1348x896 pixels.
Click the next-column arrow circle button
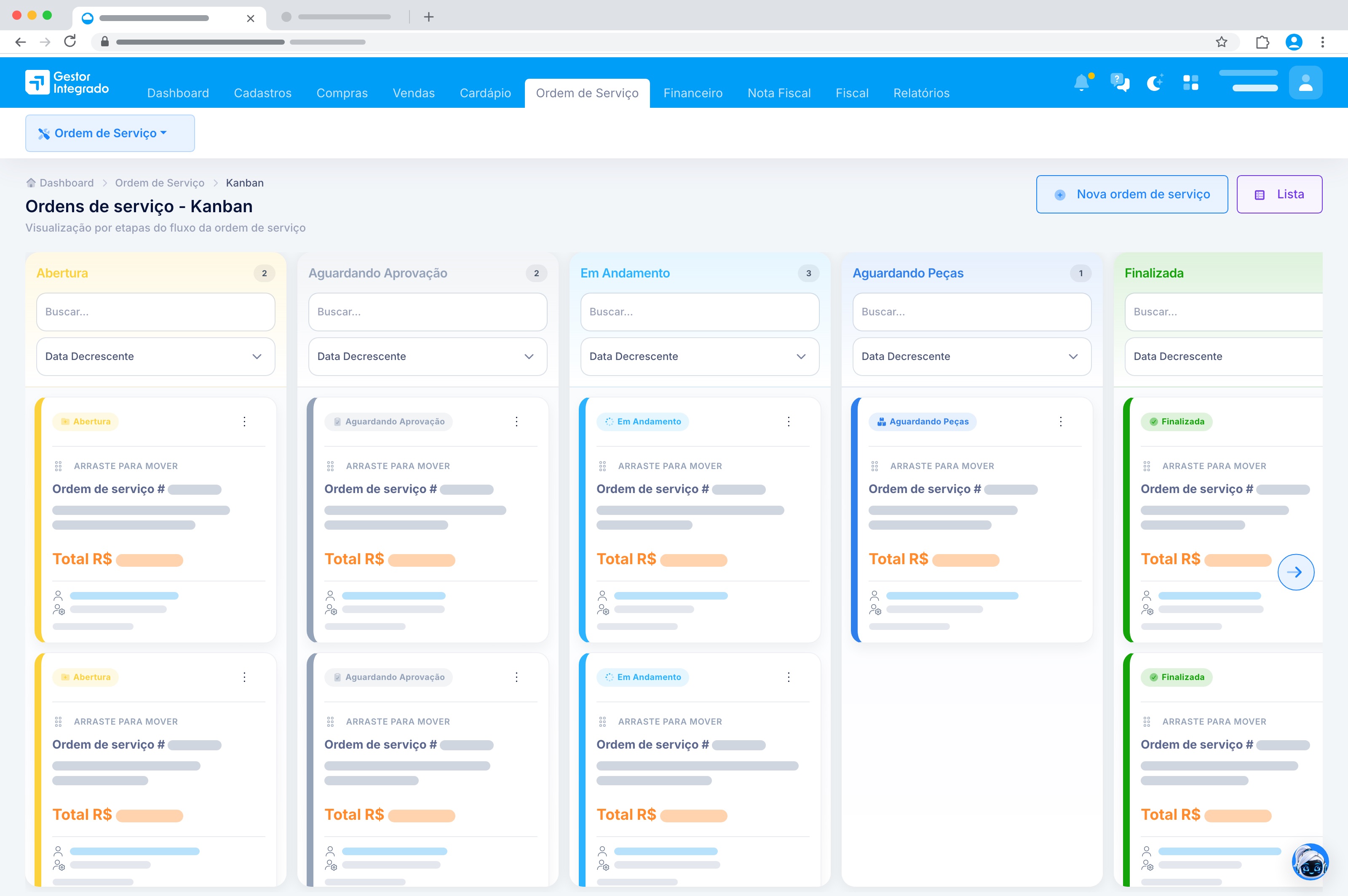click(1295, 572)
